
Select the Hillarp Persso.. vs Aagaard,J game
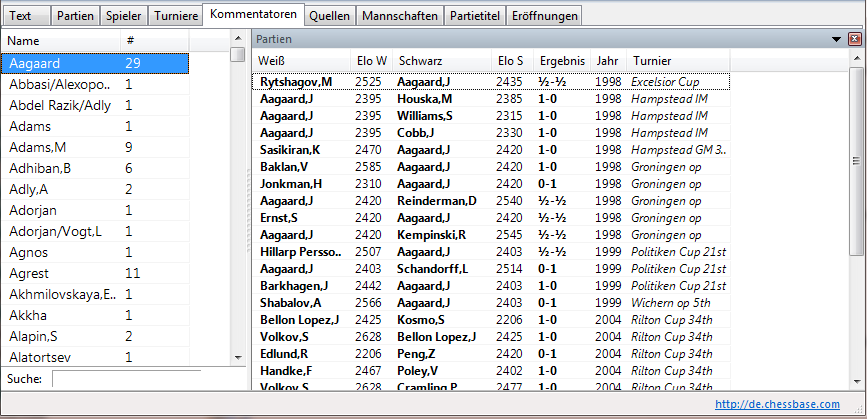491,252
